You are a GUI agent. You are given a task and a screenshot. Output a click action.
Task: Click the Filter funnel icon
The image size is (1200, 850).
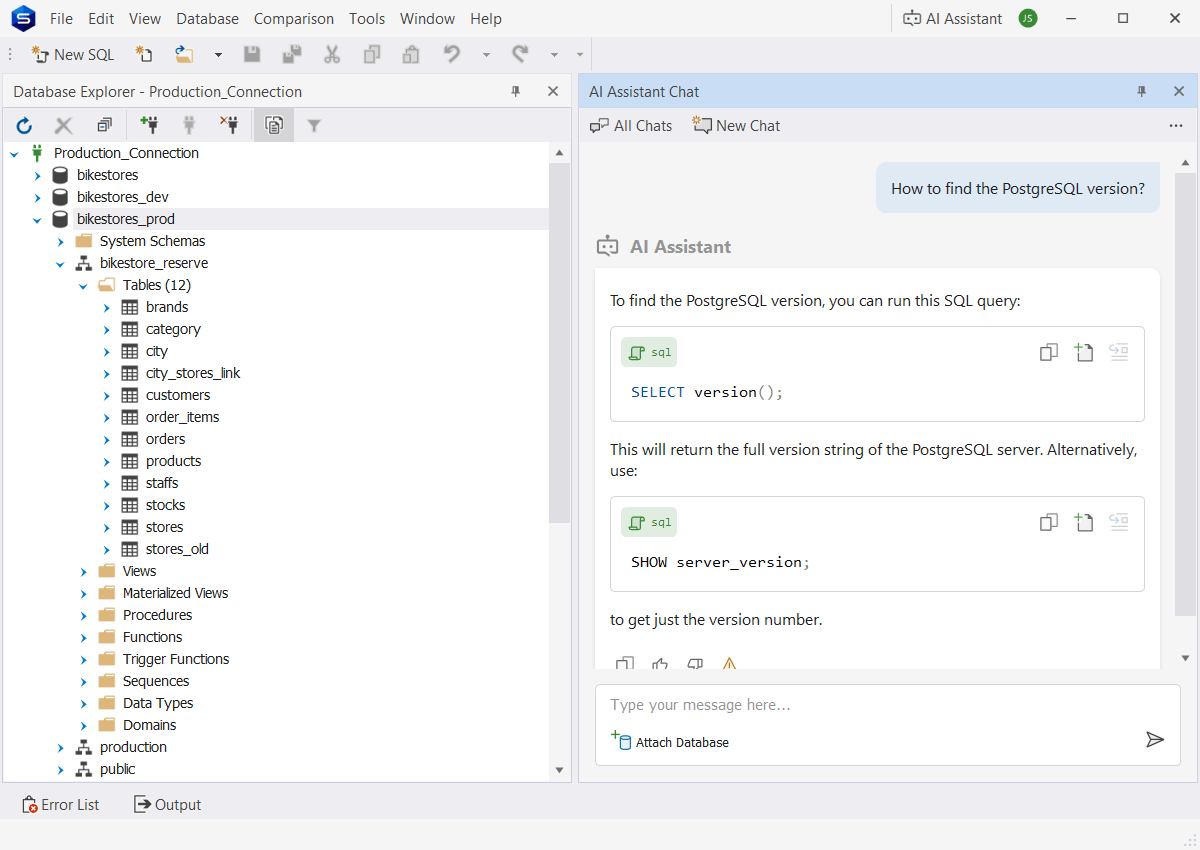[314, 125]
